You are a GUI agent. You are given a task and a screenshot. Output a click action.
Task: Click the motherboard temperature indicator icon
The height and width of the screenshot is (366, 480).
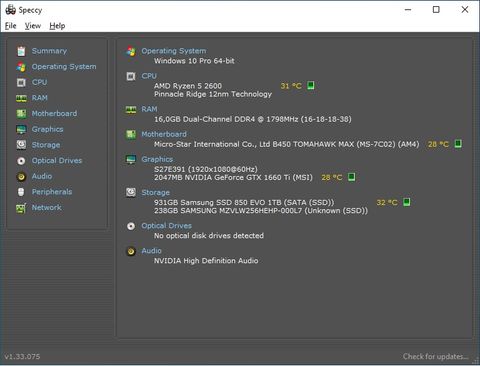click(458, 144)
